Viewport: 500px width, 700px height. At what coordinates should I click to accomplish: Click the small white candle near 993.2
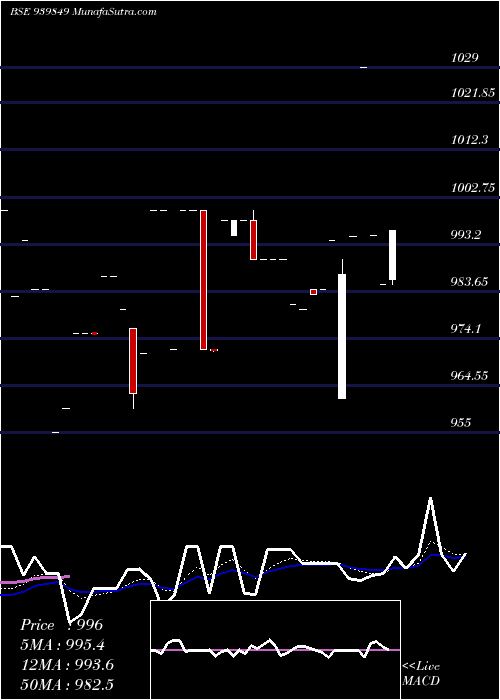coord(233,228)
